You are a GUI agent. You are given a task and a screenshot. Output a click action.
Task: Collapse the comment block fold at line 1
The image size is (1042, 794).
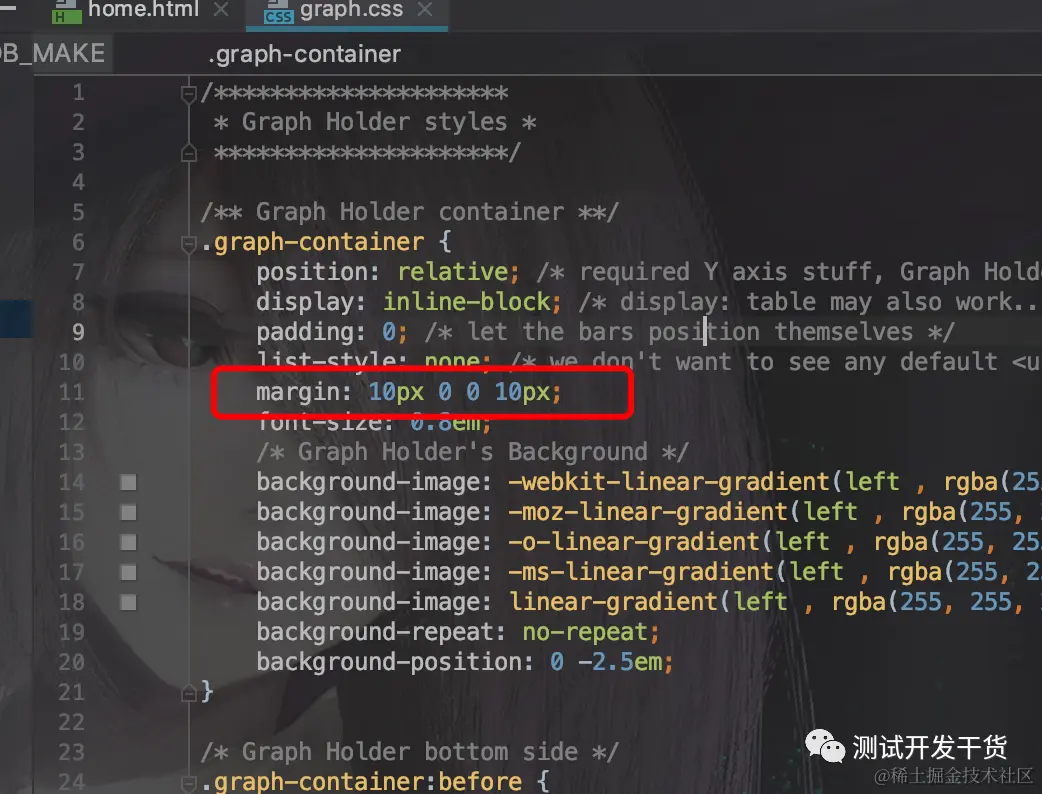point(189,94)
